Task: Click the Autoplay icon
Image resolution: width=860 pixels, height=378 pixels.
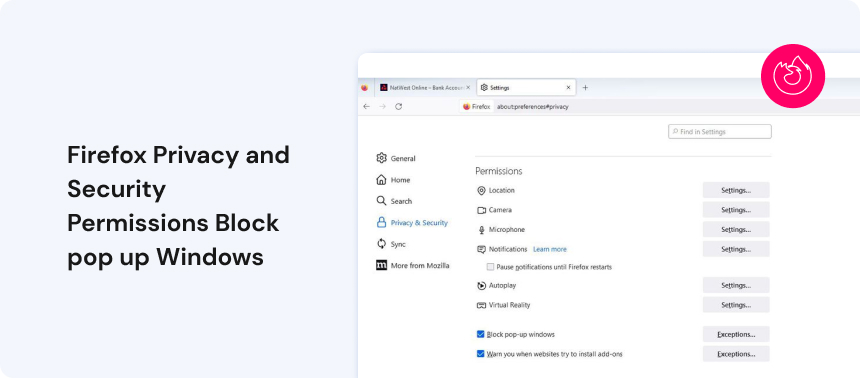Action: tap(481, 285)
